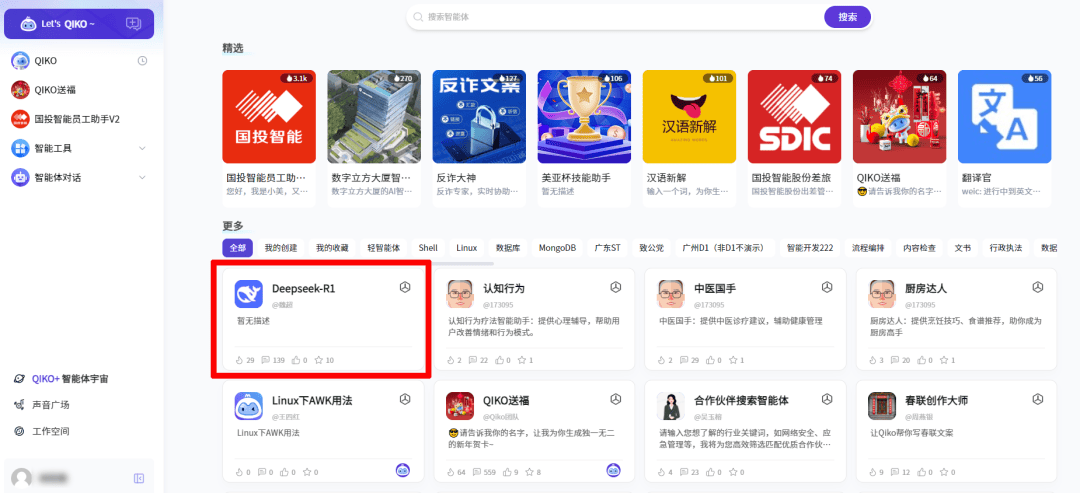Click the user avatar at sidebar bottom
1080x493 pixels.
pyautogui.click(x=22, y=478)
